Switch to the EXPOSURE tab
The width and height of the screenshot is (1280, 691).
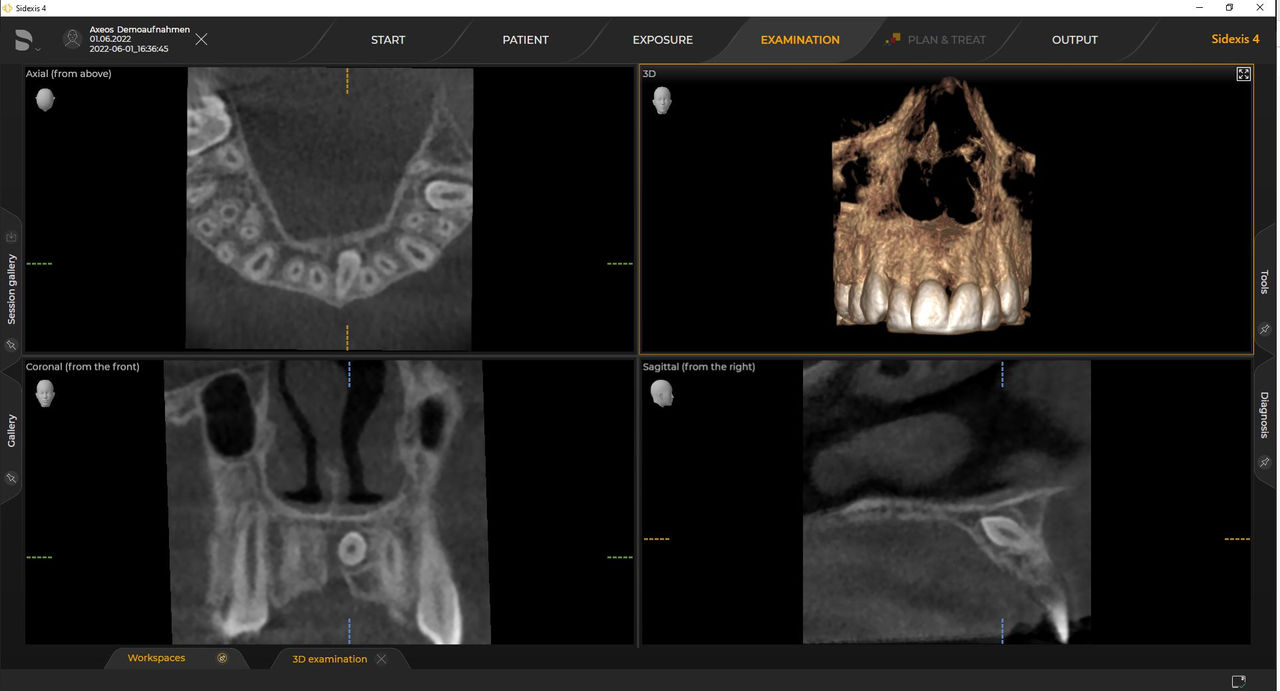662,39
